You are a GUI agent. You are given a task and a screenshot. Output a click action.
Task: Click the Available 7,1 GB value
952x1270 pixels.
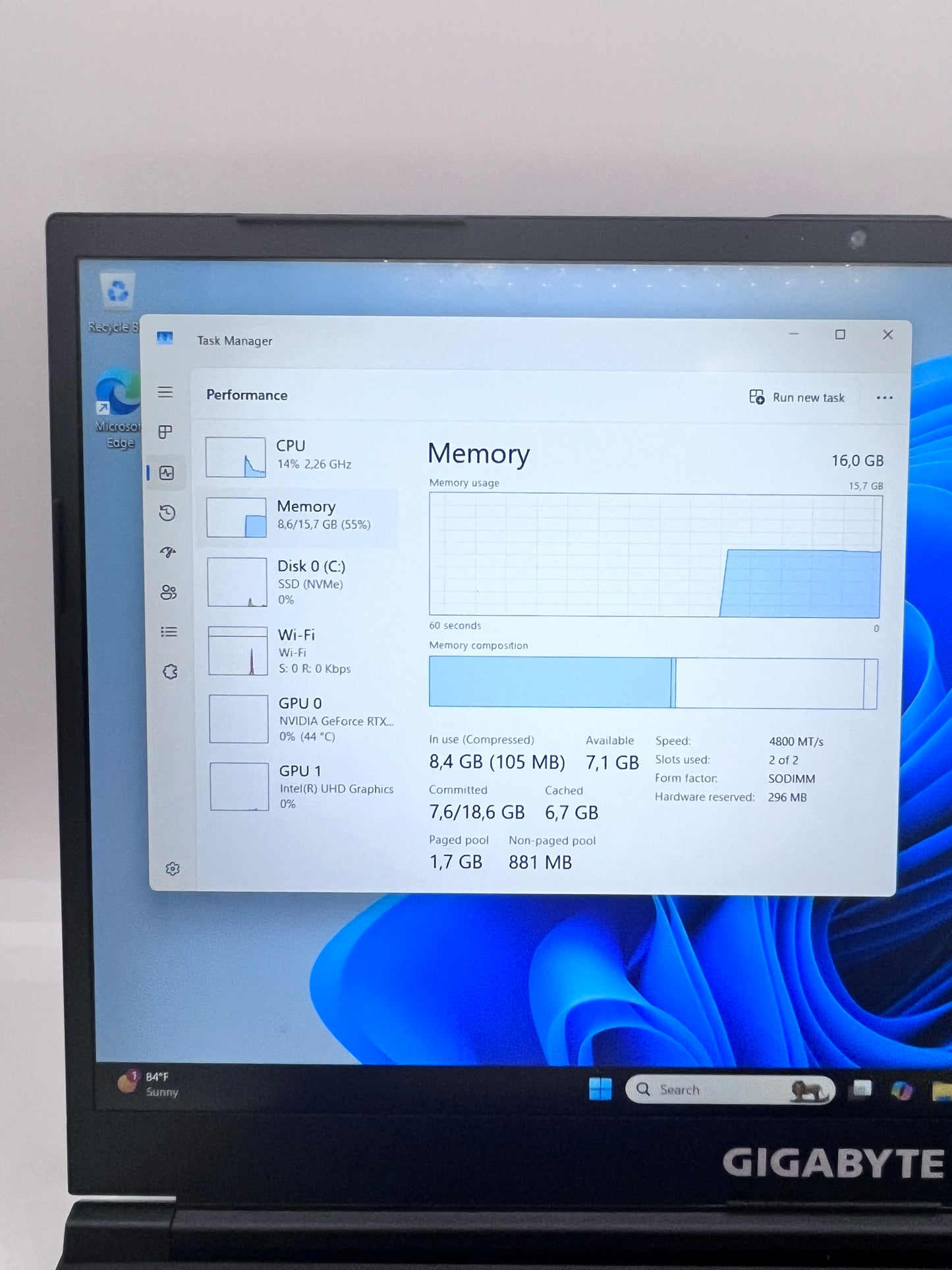coord(612,763)
